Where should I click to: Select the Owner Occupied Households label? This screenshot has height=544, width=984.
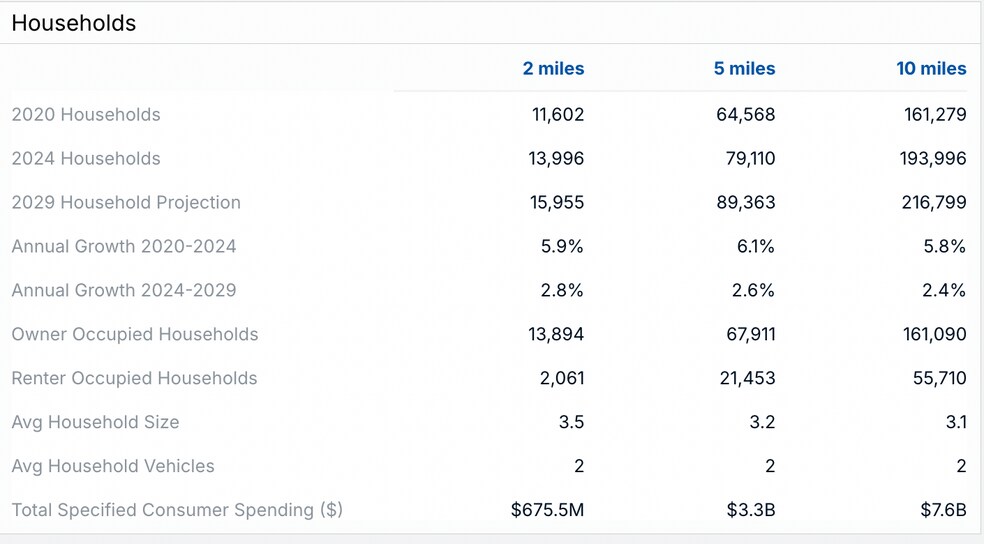[135, 335]
